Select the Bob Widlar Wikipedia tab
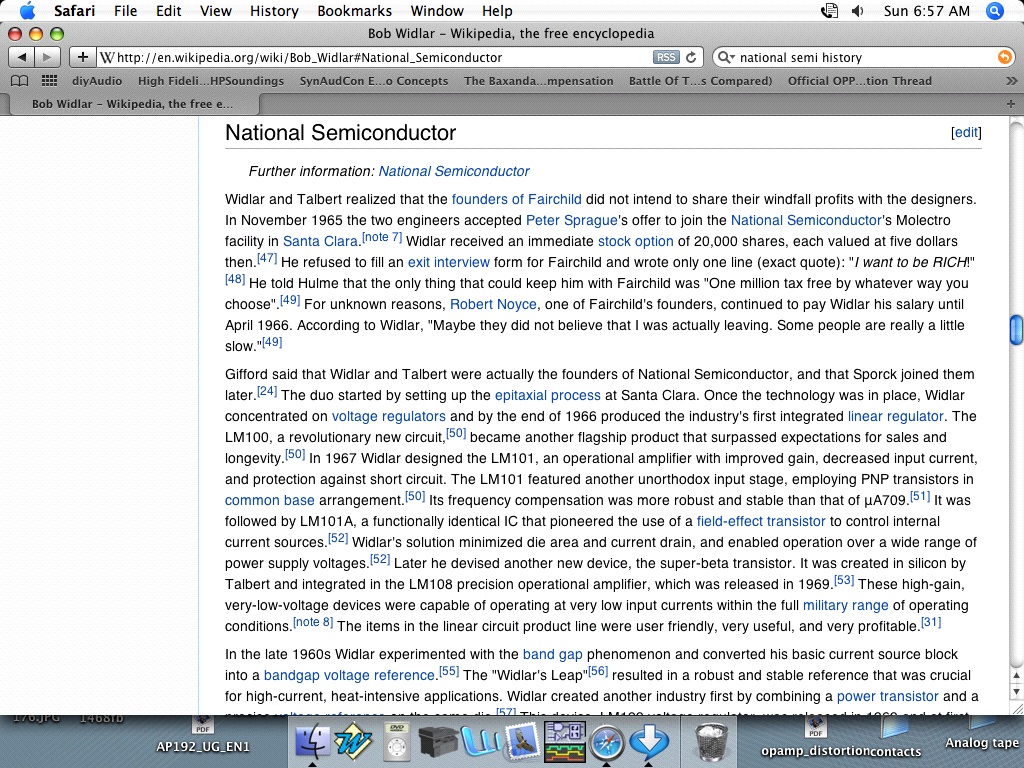The image size is (1024, 768). 132,104
